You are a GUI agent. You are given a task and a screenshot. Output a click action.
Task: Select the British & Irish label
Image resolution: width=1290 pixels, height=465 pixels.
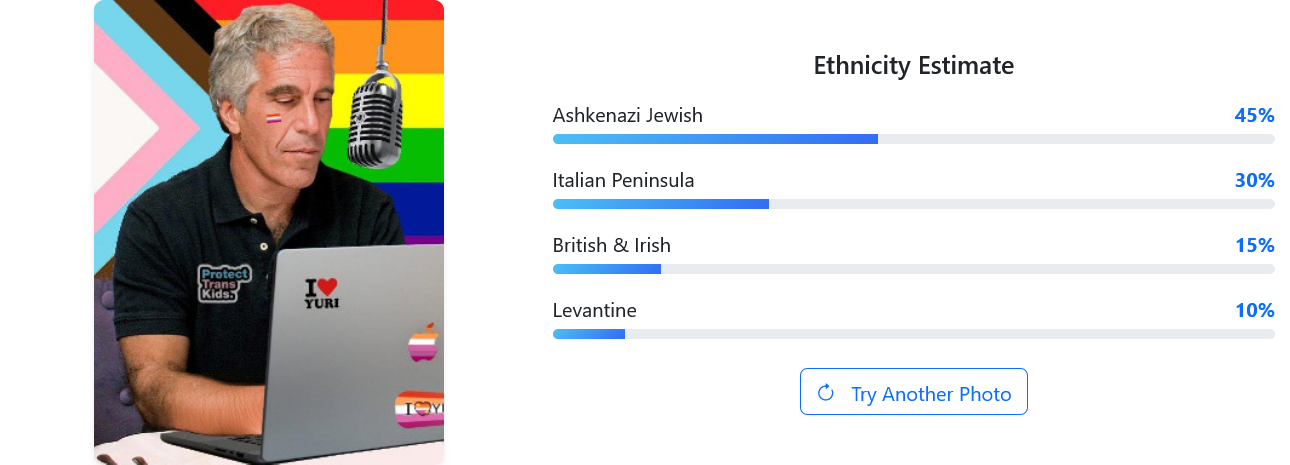pyautogui.click(x=611, y=245)
